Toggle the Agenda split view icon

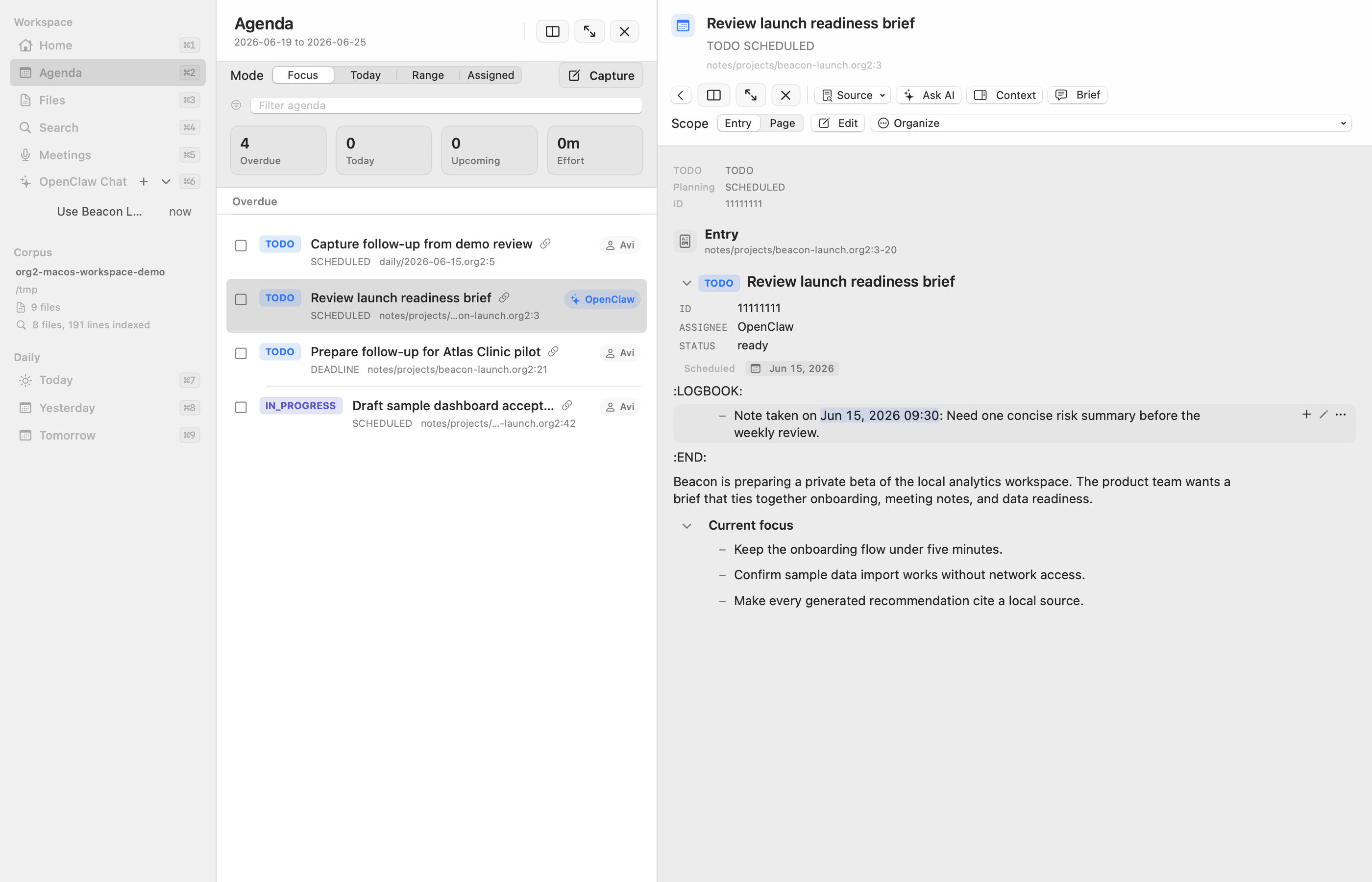coord(553,31)
